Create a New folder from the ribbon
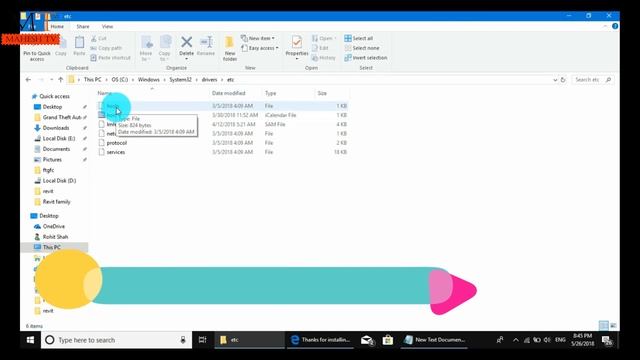640x360 pixels. coord(230,48)
